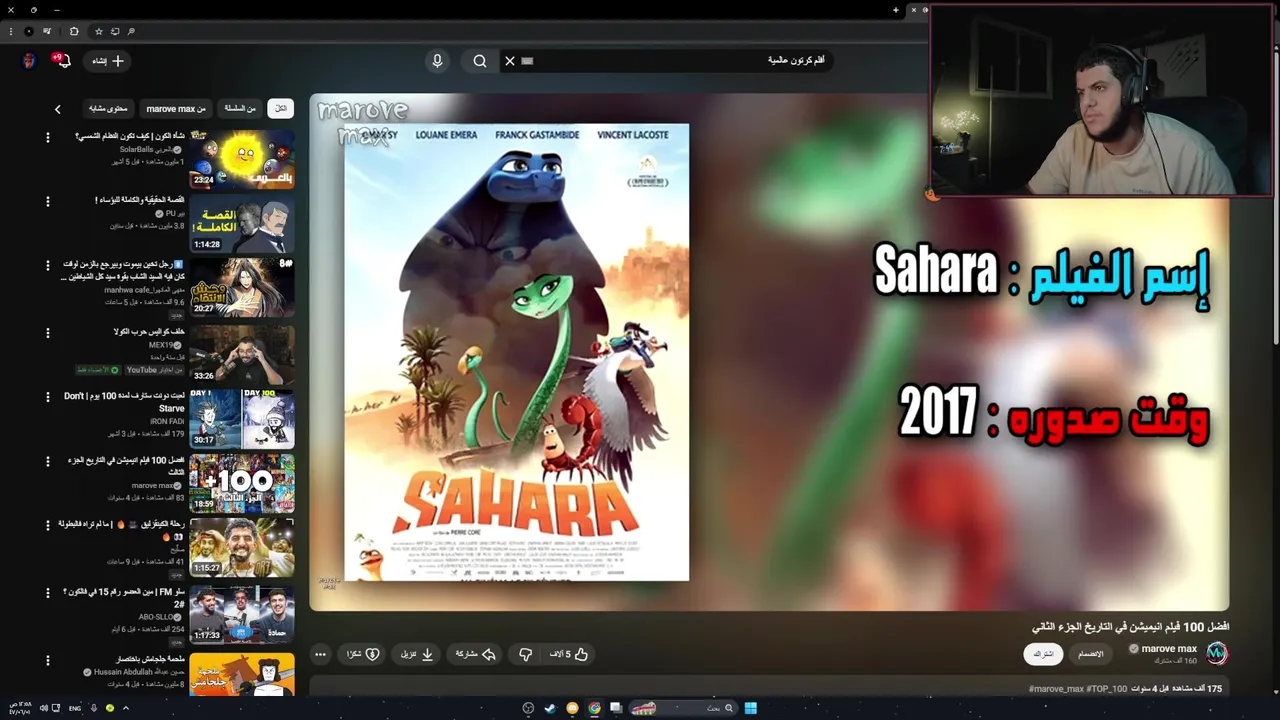This screenshot has height=720, width=1280.
Task: Click the Subscribe (اشتراك) button
Action: tap(1043, 654)
